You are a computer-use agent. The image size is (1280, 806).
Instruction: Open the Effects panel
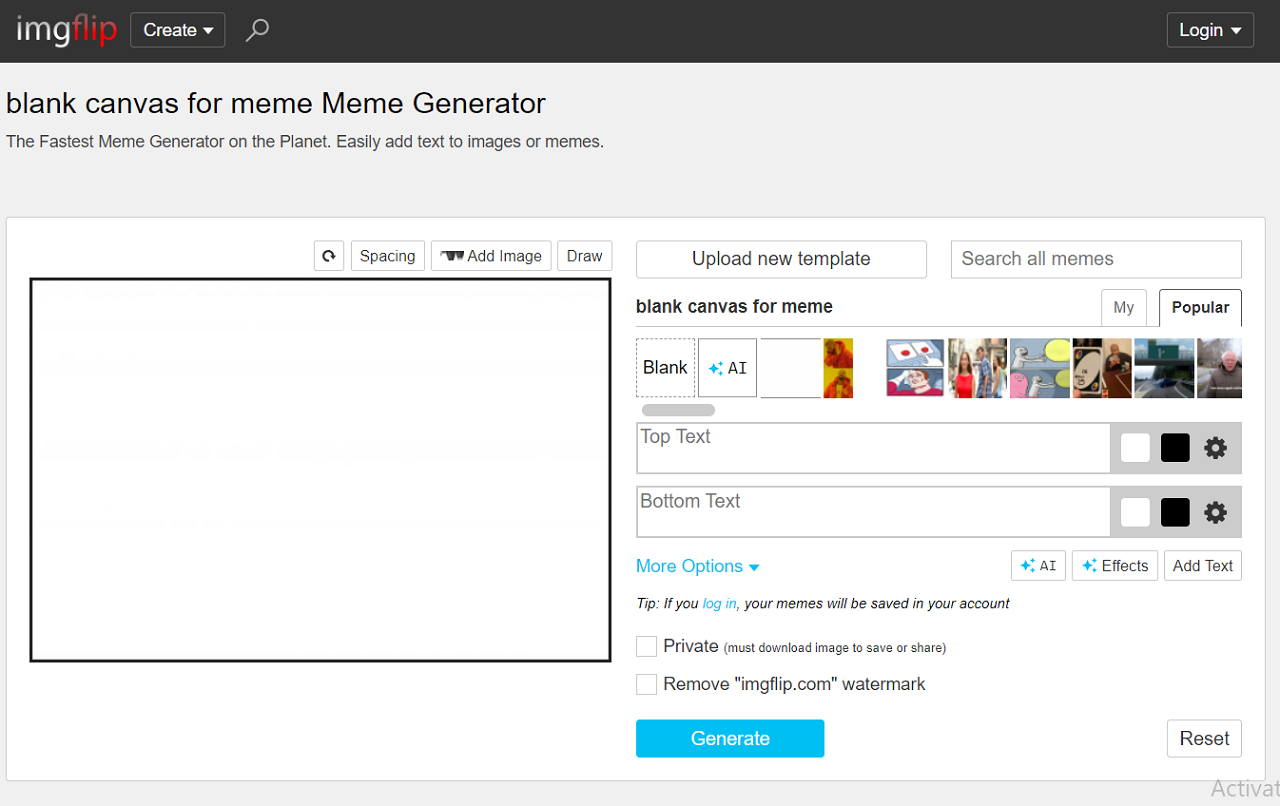pos(1114,565)
